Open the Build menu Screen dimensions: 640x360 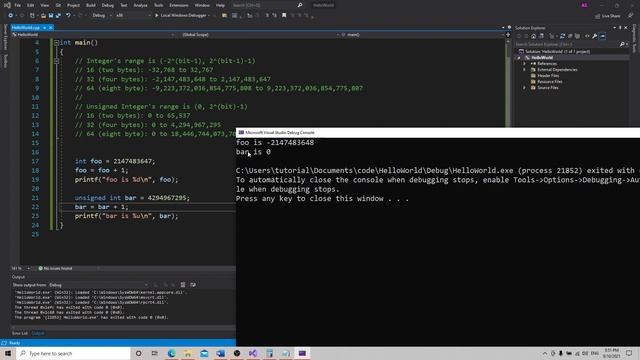point(91,5)
